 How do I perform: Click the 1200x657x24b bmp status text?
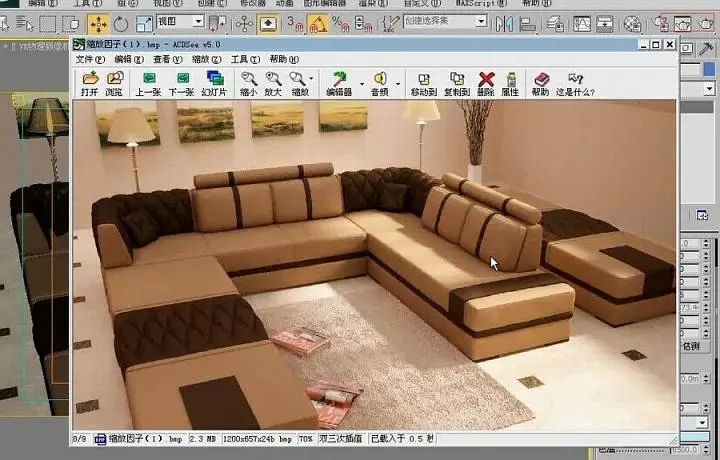[x=257, y=439]
